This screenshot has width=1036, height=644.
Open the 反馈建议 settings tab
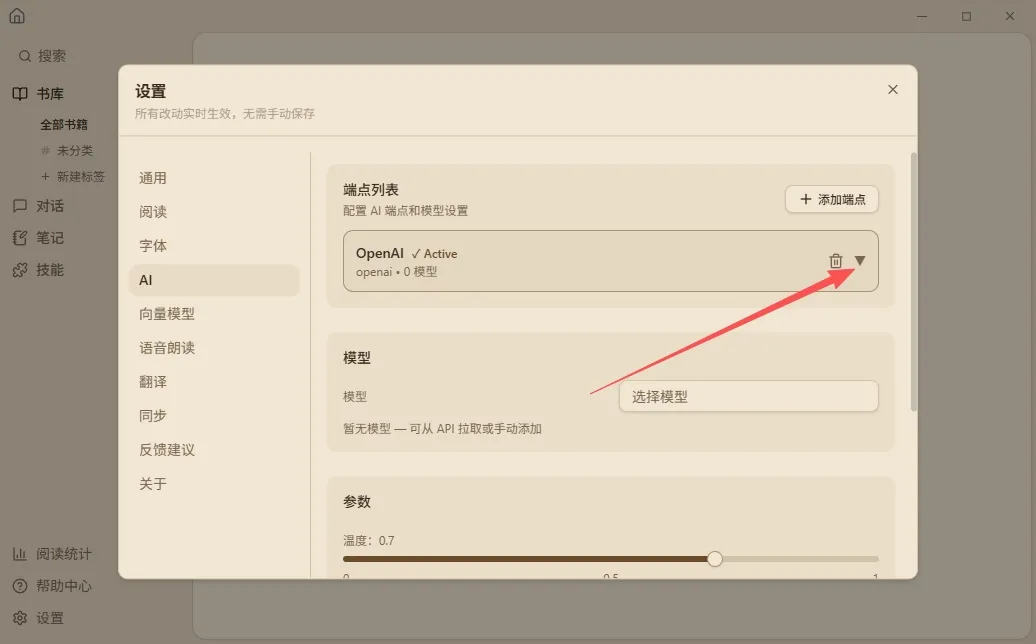pyautogui.click(x=214, y=450)
